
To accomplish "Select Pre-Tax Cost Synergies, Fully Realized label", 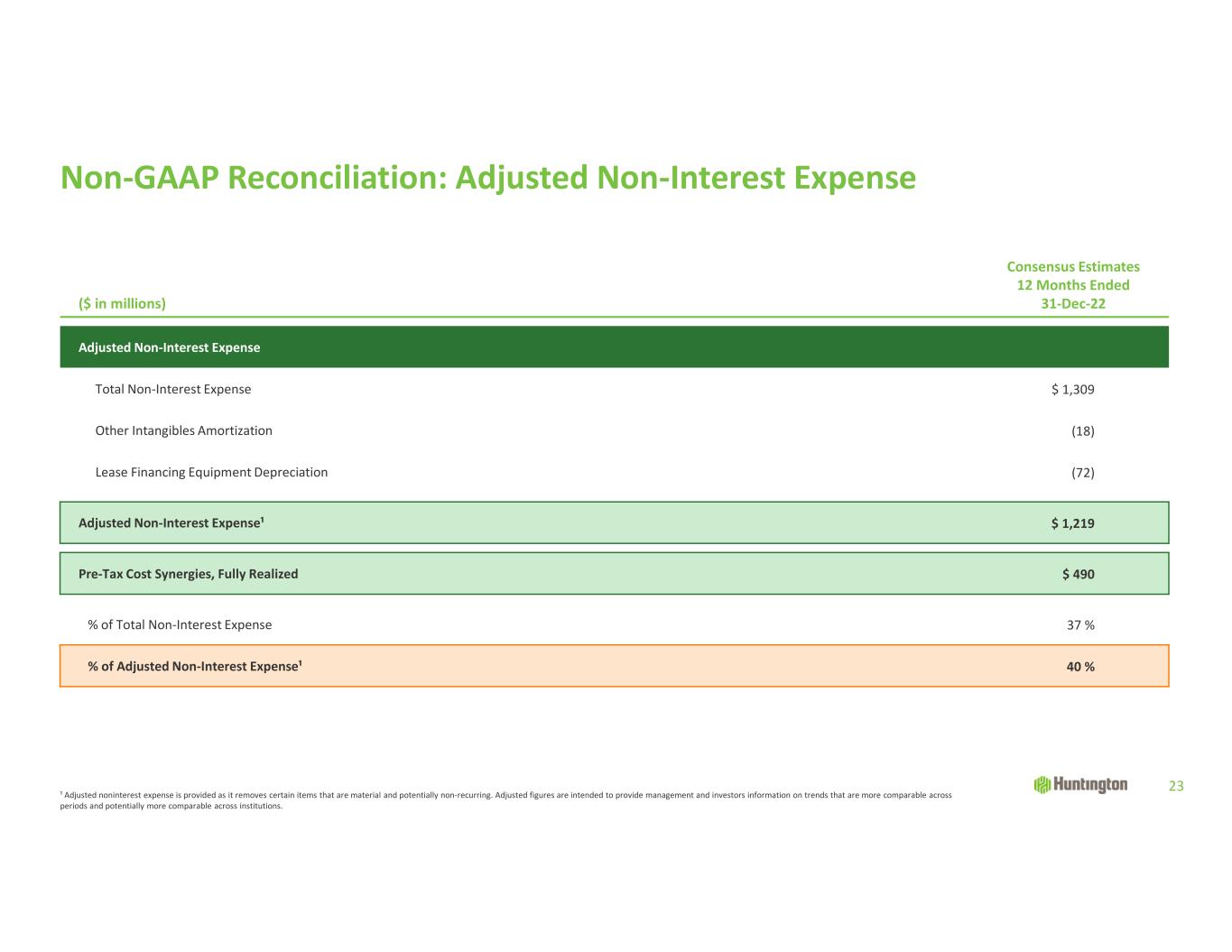I will pyautogui.click(x=188, y=574).
